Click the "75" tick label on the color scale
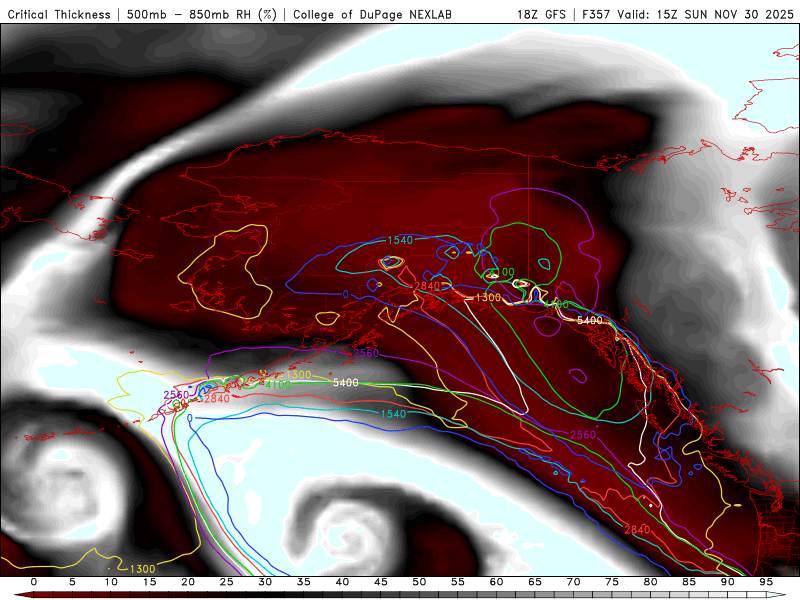 pyautogui.click(x=612, y=582)
